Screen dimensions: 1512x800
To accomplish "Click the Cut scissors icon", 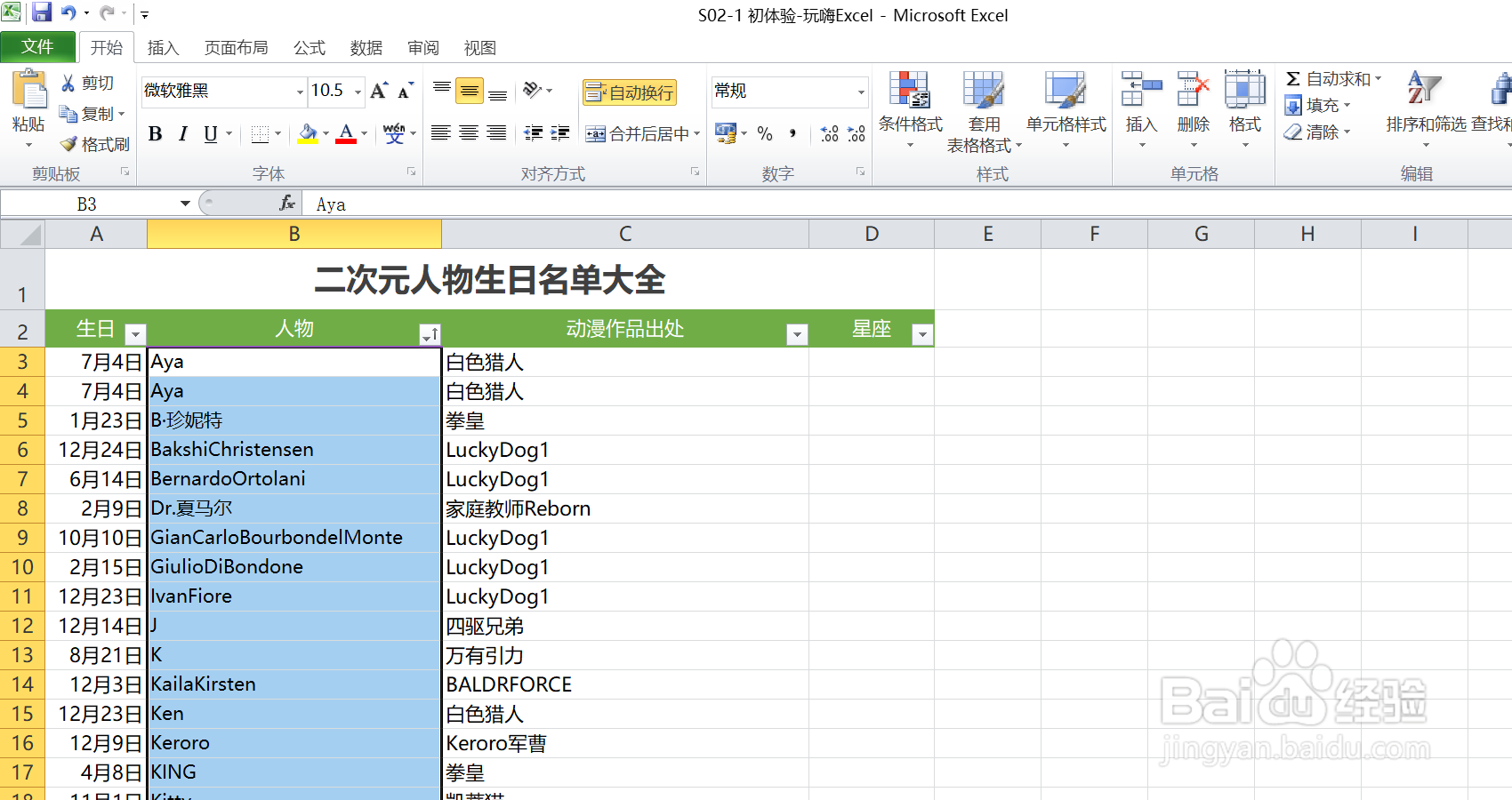I will pos(68,83).
